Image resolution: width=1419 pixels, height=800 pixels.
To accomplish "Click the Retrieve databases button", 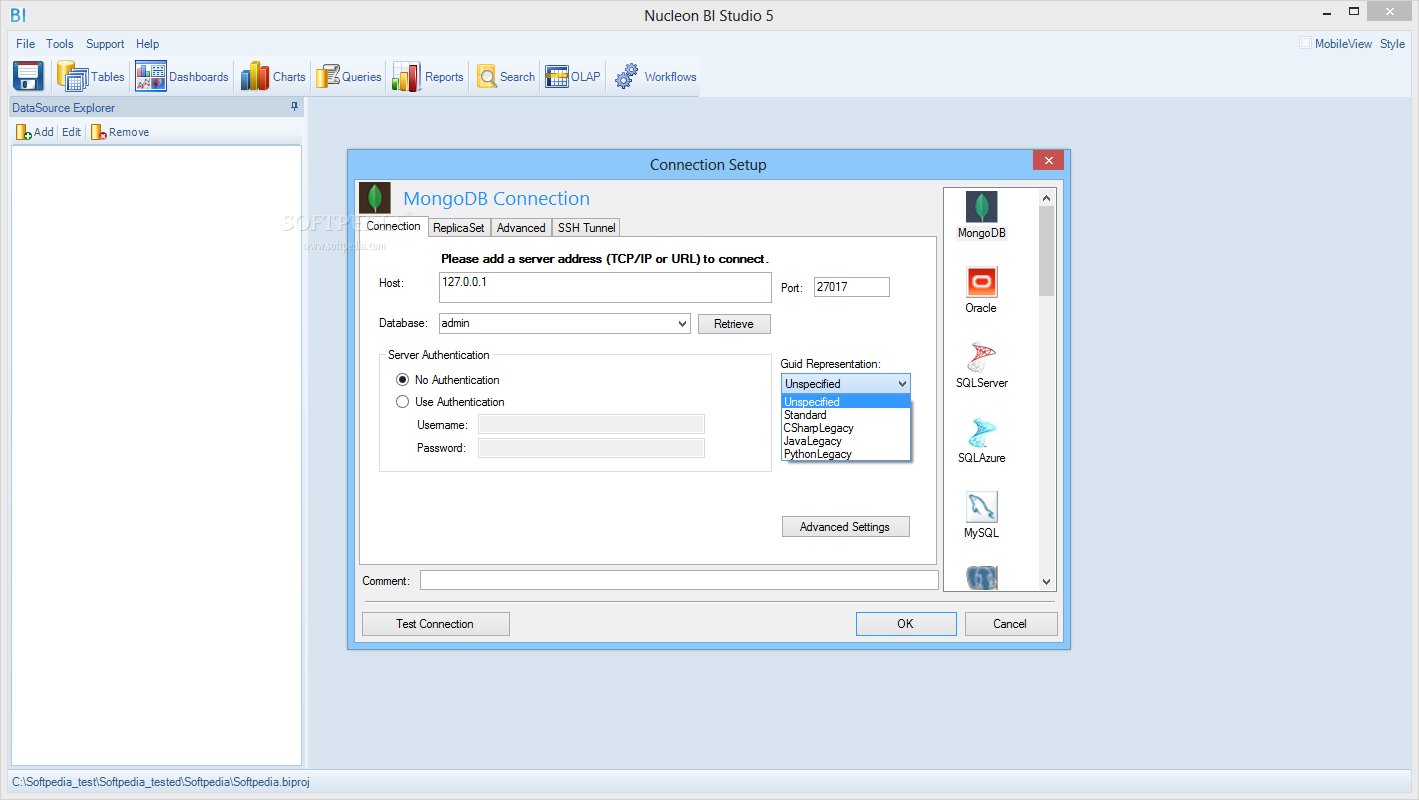I will pyautogui.click(x=734, y=324).
